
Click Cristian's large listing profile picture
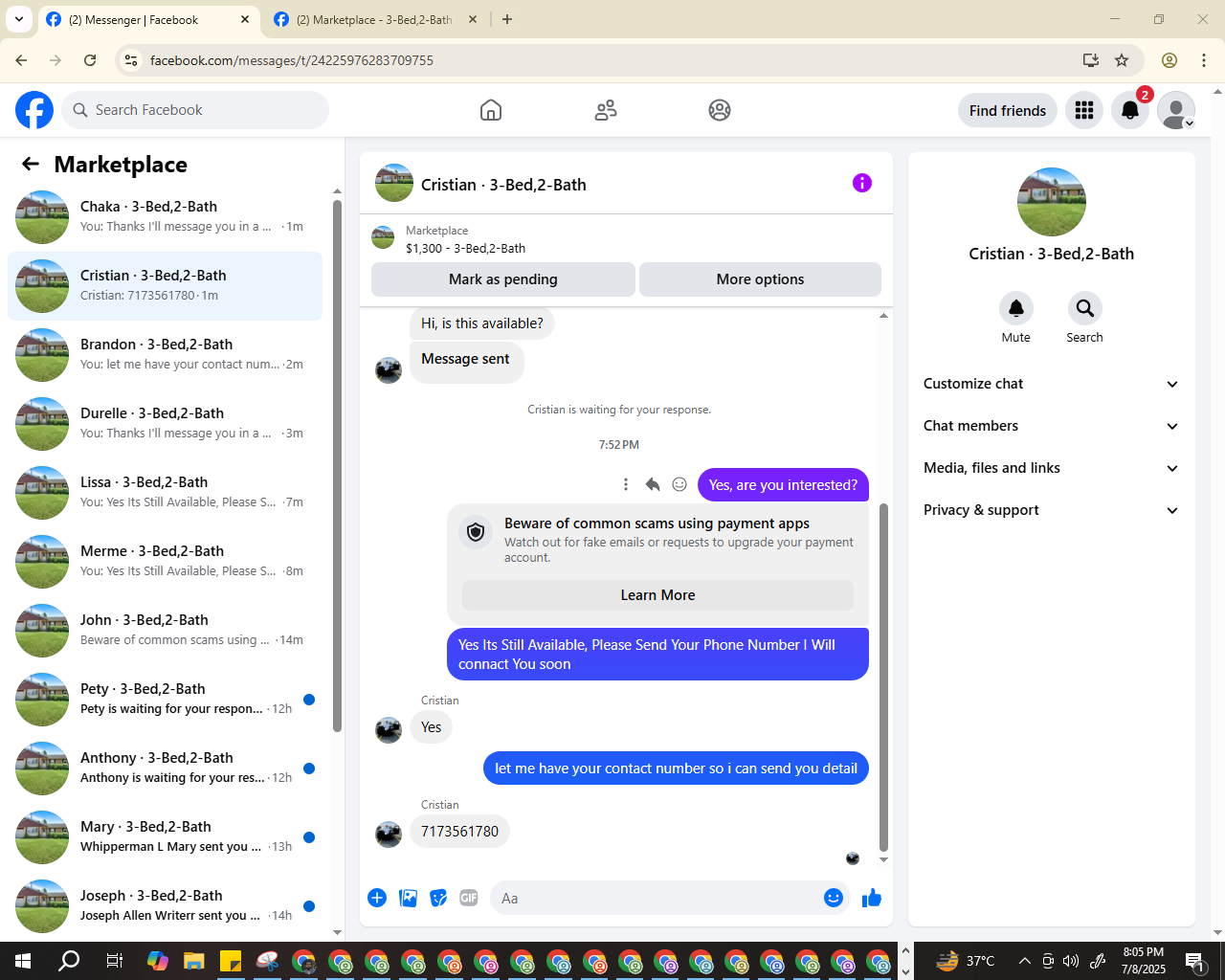(x=1052, y=202)
